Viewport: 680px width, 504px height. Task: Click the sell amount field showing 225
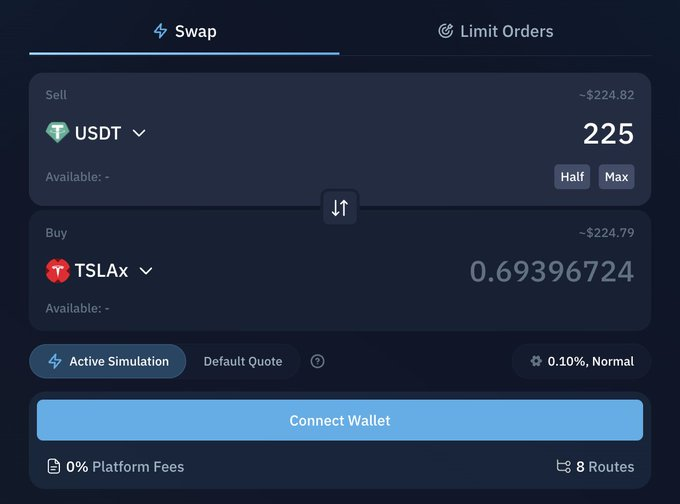tap(608, 134)
